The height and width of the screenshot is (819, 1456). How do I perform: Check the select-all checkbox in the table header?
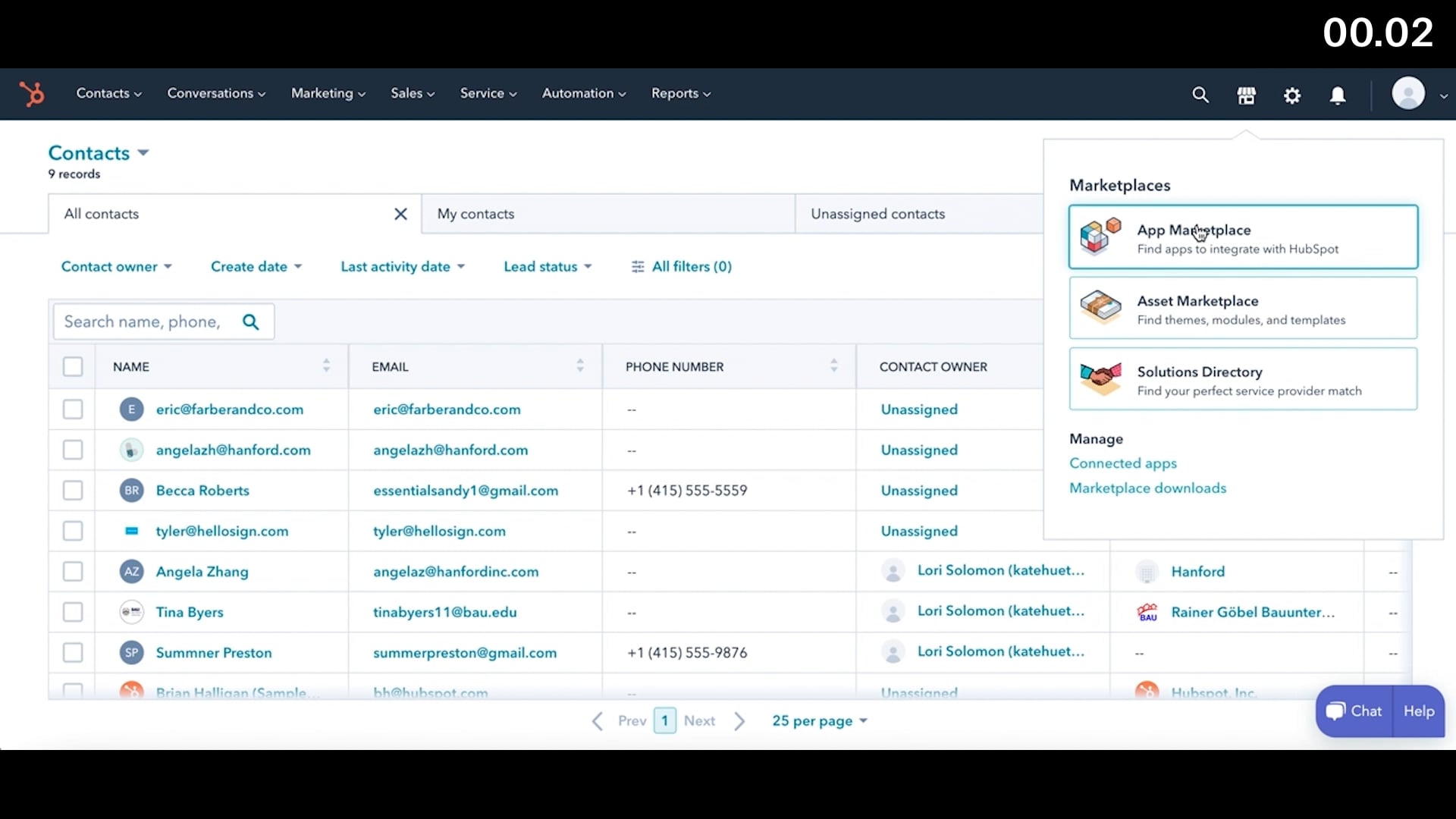pos(72,366)
